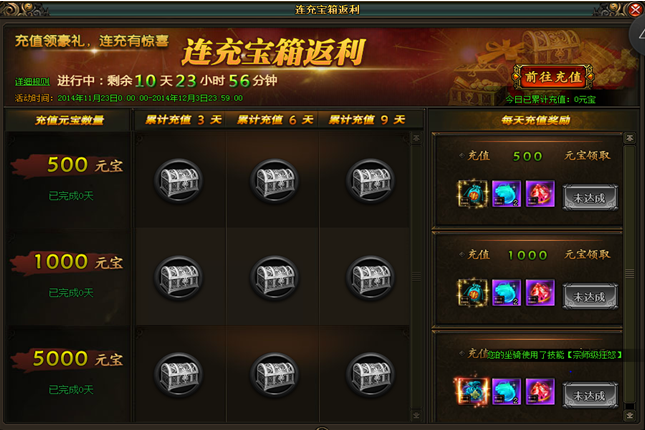Click 未达成 button for 500 daily reward
The height and width of the screenshot is (430, 645).
click(x=590, y=198)
